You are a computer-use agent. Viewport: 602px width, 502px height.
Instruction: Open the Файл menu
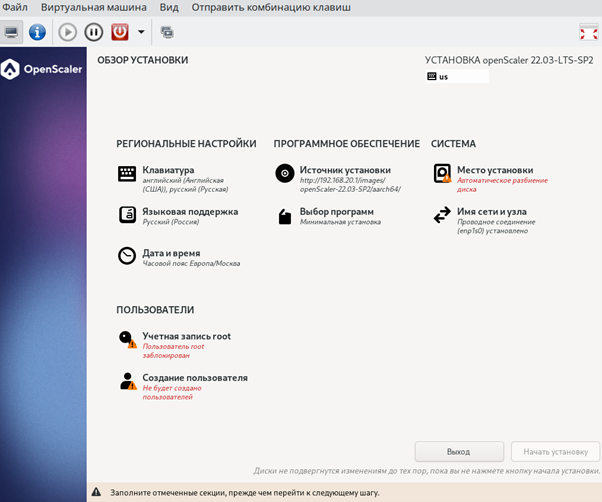(15, 8)
